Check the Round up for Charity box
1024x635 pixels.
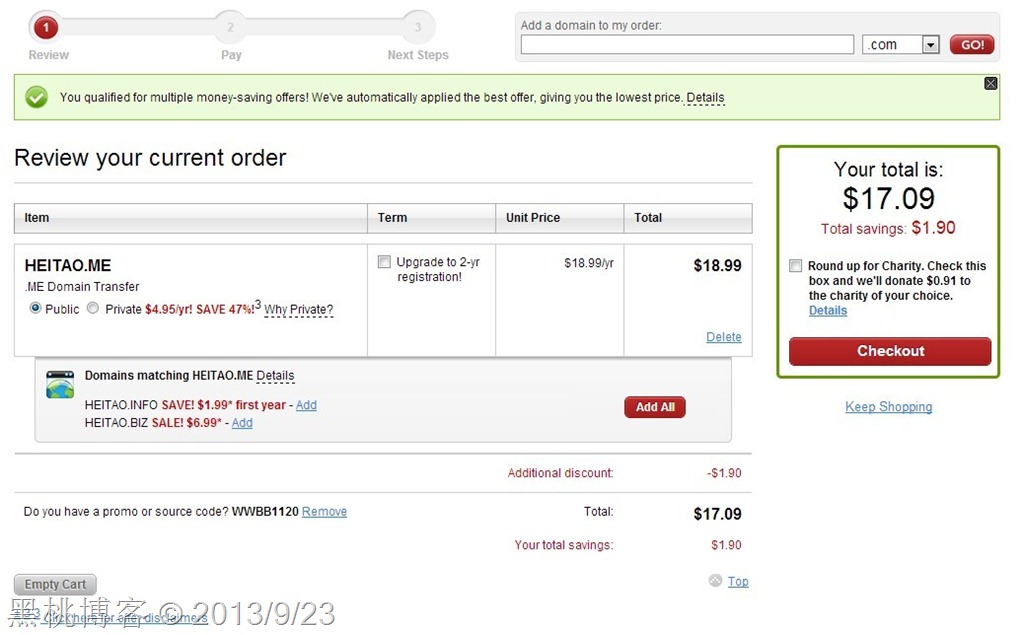[x=795, y=266]
